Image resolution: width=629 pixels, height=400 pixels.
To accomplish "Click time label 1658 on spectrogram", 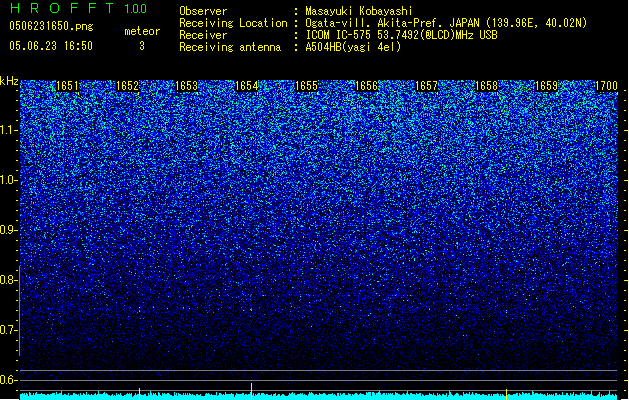I will tap(486, 86).
